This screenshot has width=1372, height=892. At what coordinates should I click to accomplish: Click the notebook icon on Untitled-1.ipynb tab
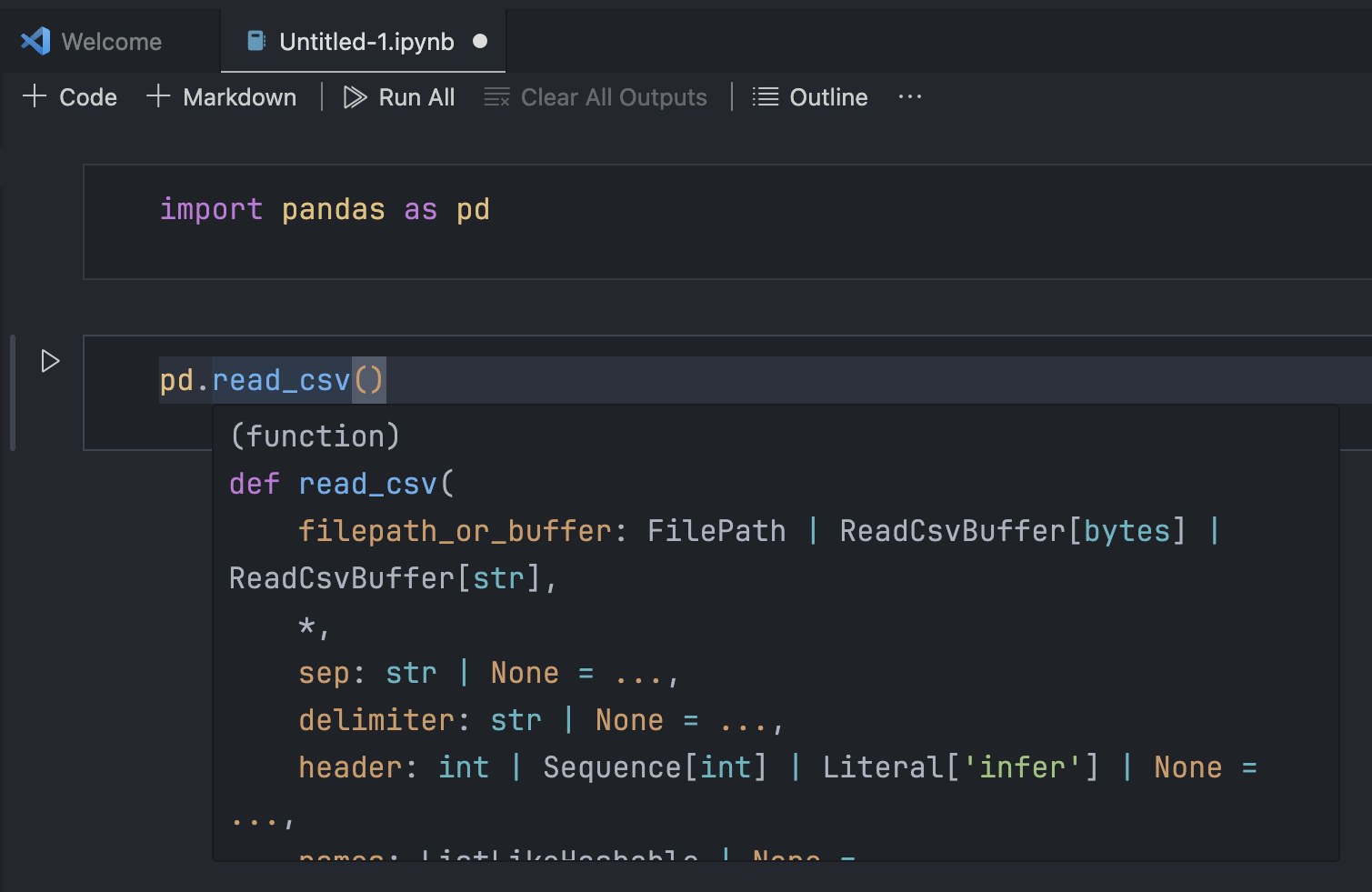tap(255, 40)
